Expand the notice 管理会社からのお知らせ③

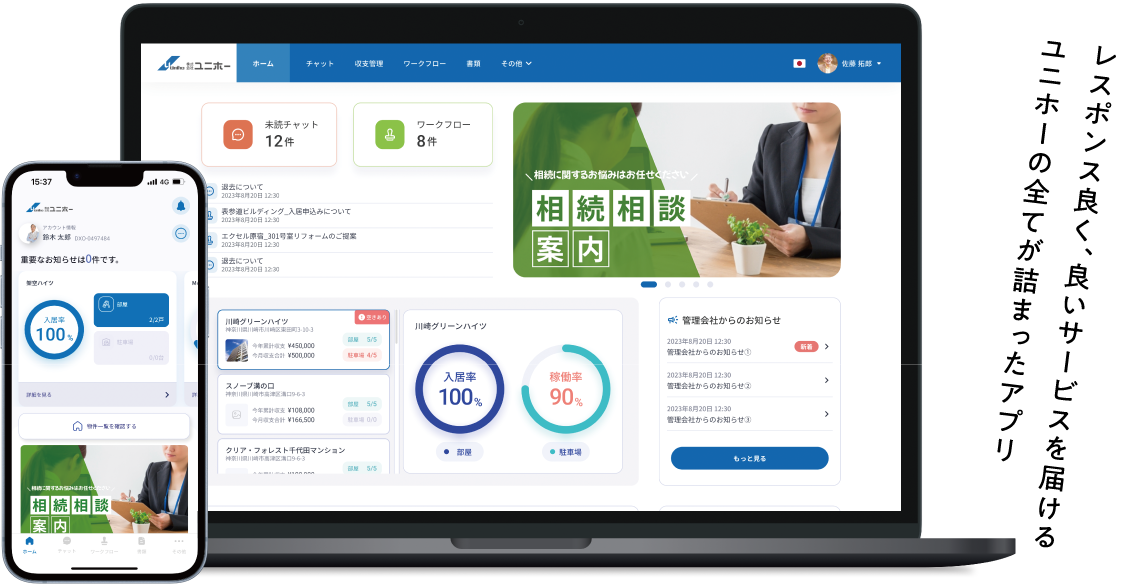pyautogui.click(x=826, y=413)
